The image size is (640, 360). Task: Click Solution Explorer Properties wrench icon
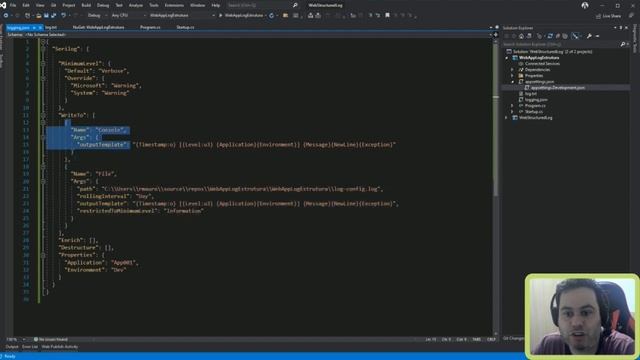tap(589, 36)
